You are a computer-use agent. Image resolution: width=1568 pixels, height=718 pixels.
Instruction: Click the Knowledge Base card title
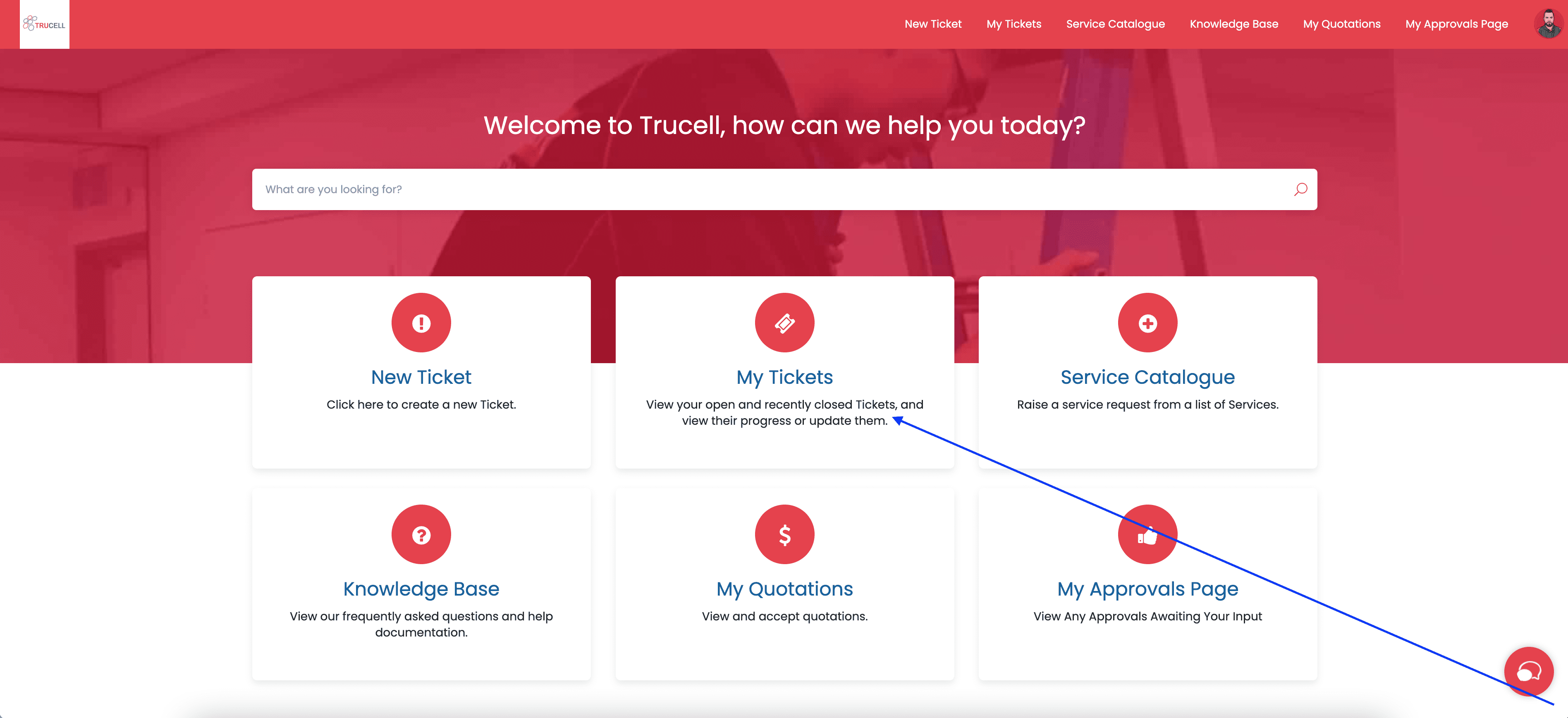pyautogui.click(x=421, y=589)
